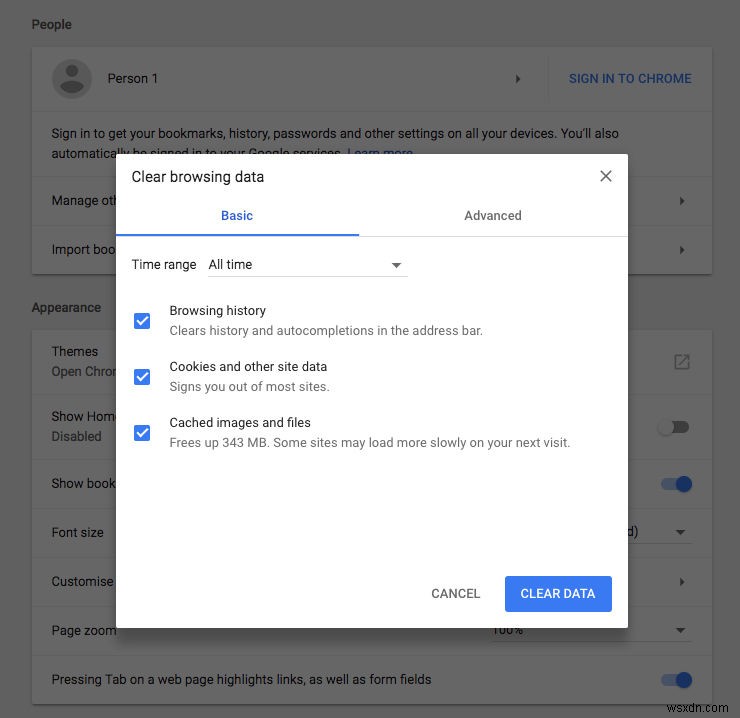
Task: Expand the Manage other people row arrow
Action: pyautogui.click(x=682, y=201)
